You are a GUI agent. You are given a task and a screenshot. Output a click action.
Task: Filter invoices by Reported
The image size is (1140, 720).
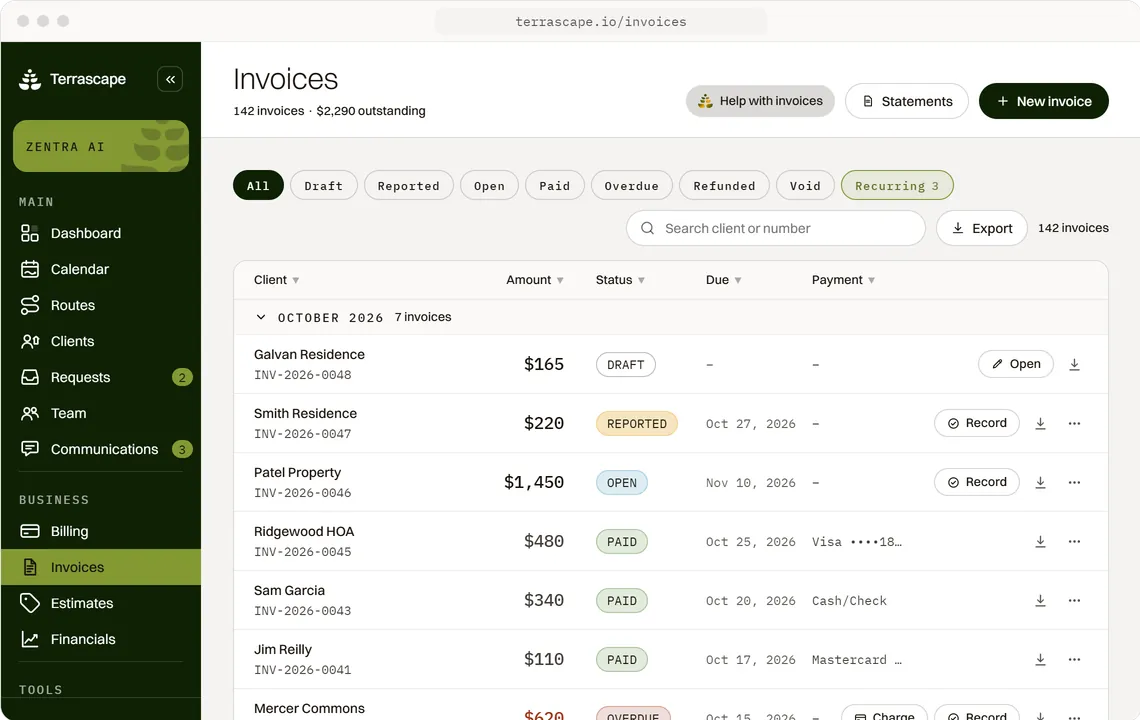pyautogui.click(x=409, y=185)
